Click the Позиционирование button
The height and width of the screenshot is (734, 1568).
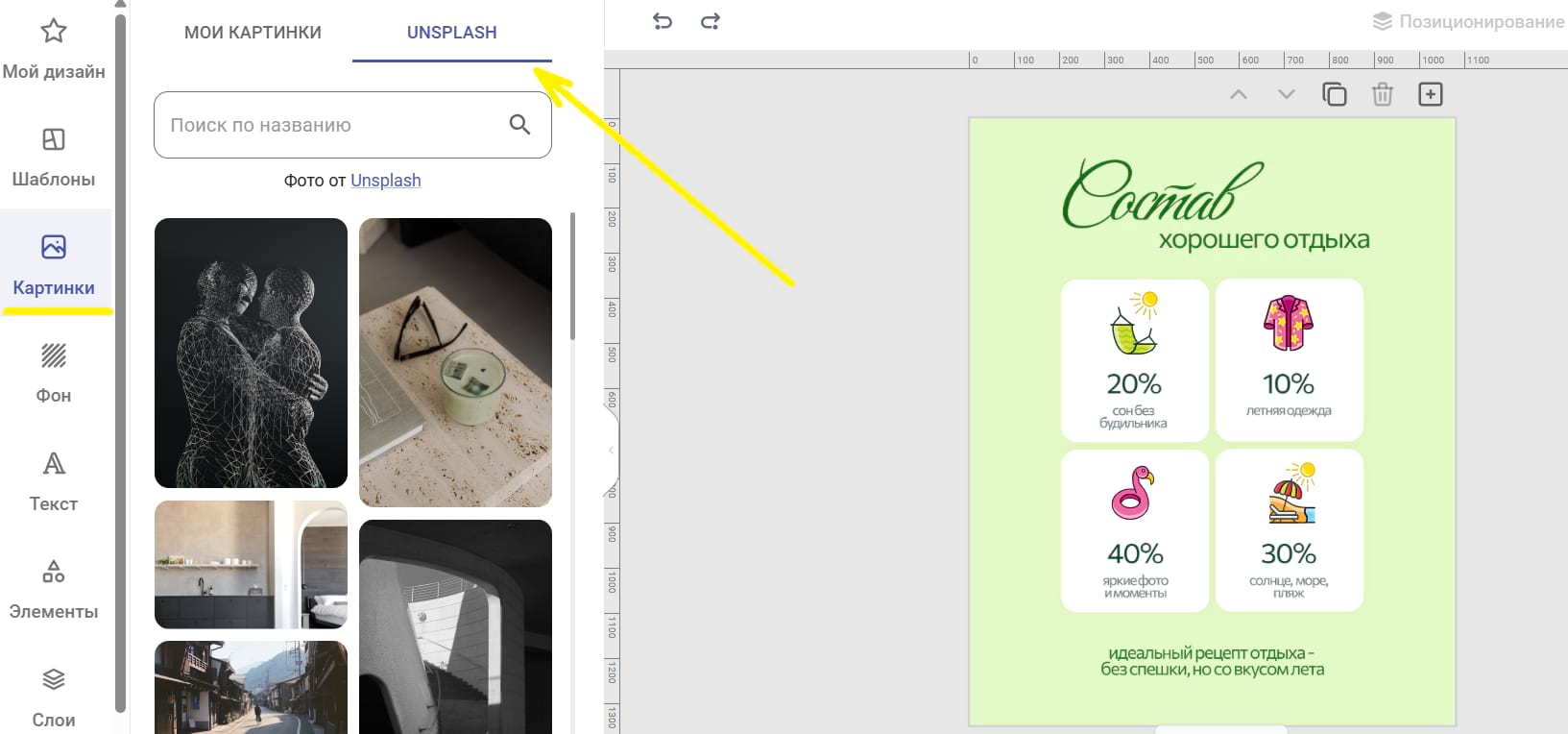(1468, 21)
